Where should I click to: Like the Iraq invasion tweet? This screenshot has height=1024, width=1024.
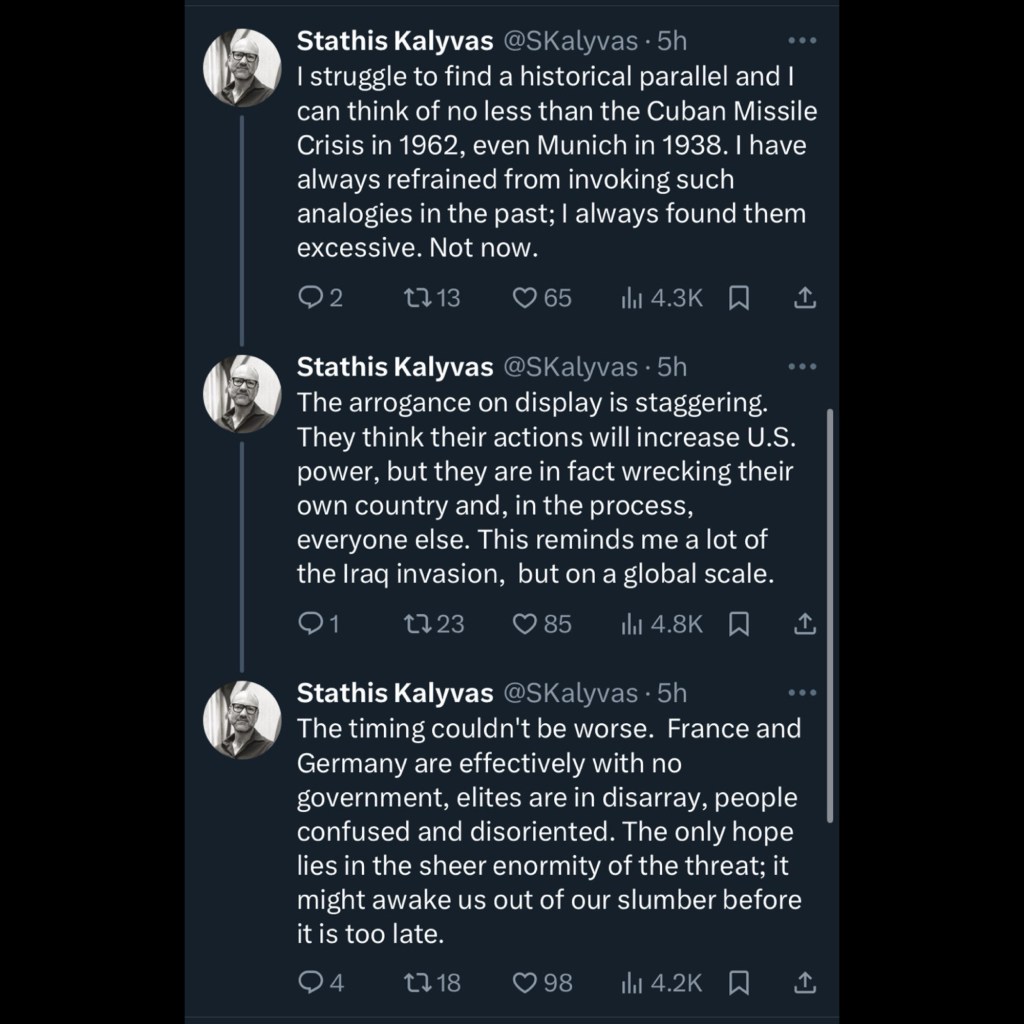(525, 624)
